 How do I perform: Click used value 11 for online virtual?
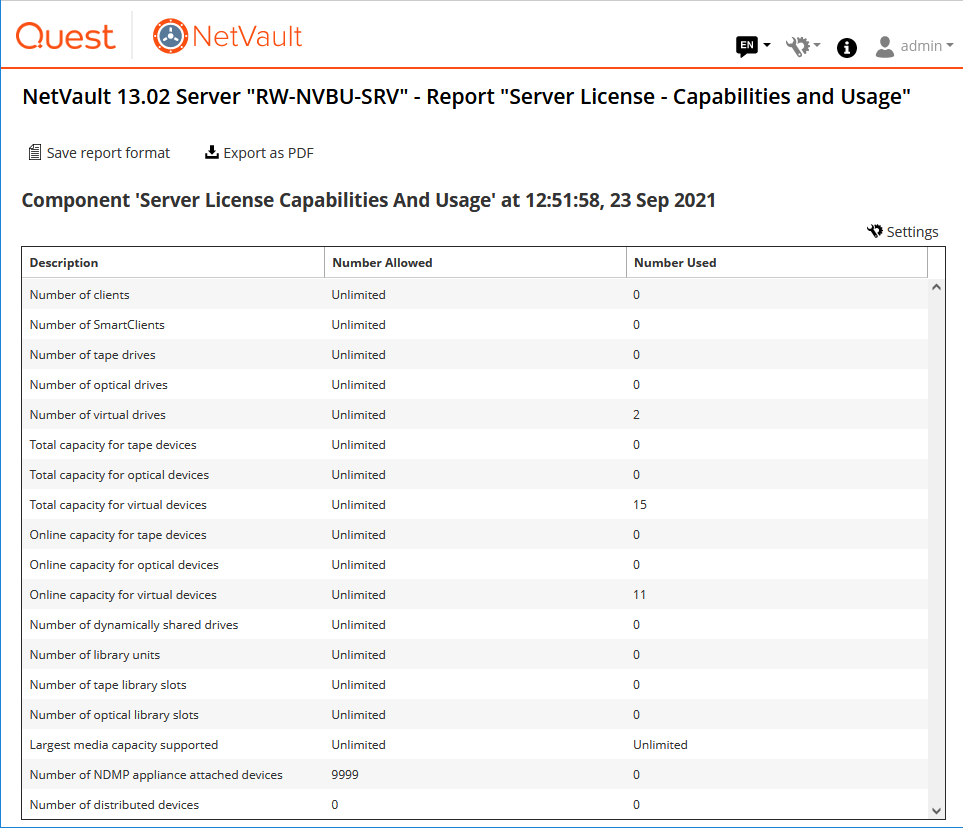[639, 595]
